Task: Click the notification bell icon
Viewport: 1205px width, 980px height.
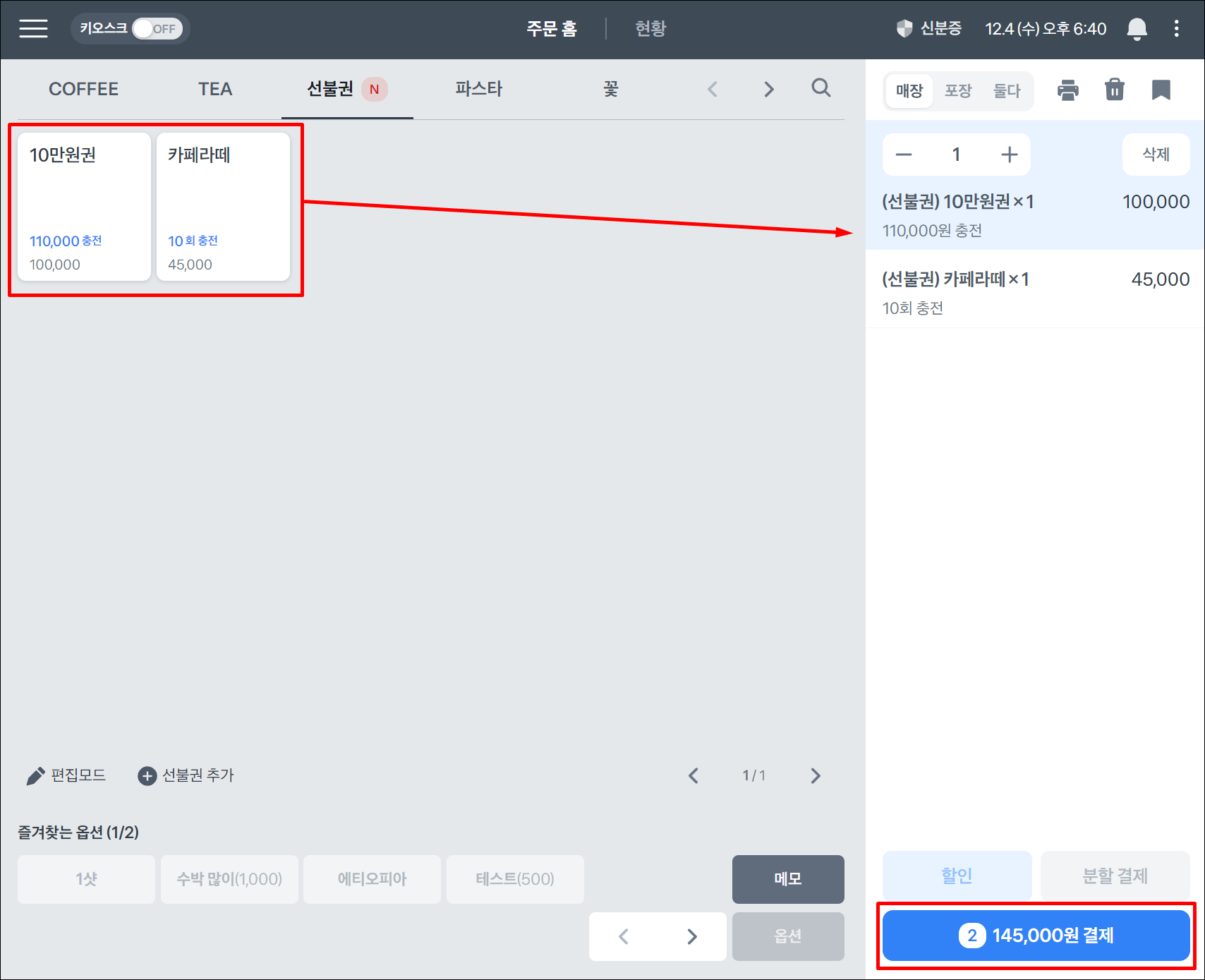Action: pos(1137,29)
